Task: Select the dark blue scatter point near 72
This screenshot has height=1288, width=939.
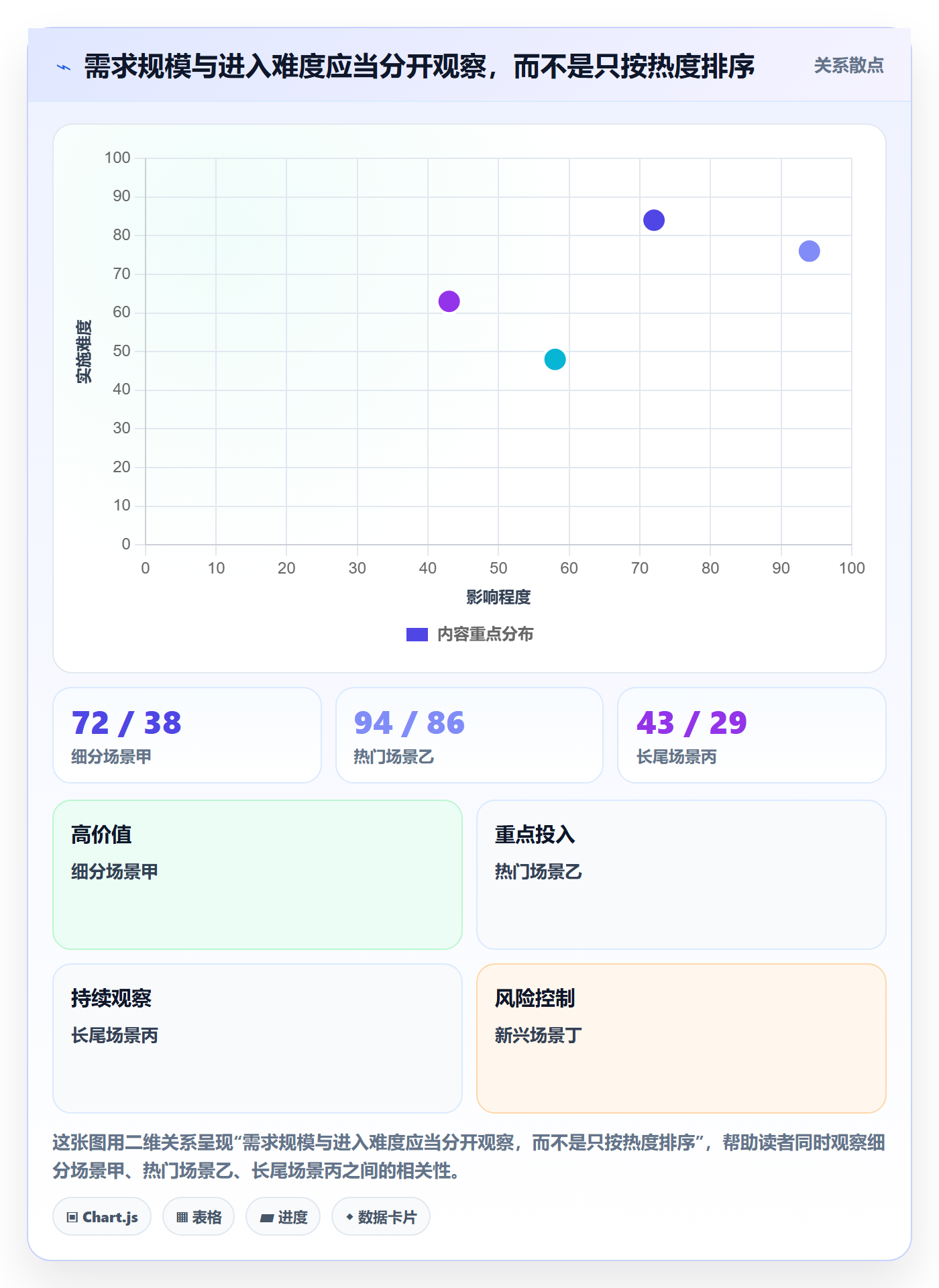Action: [653, 220]
